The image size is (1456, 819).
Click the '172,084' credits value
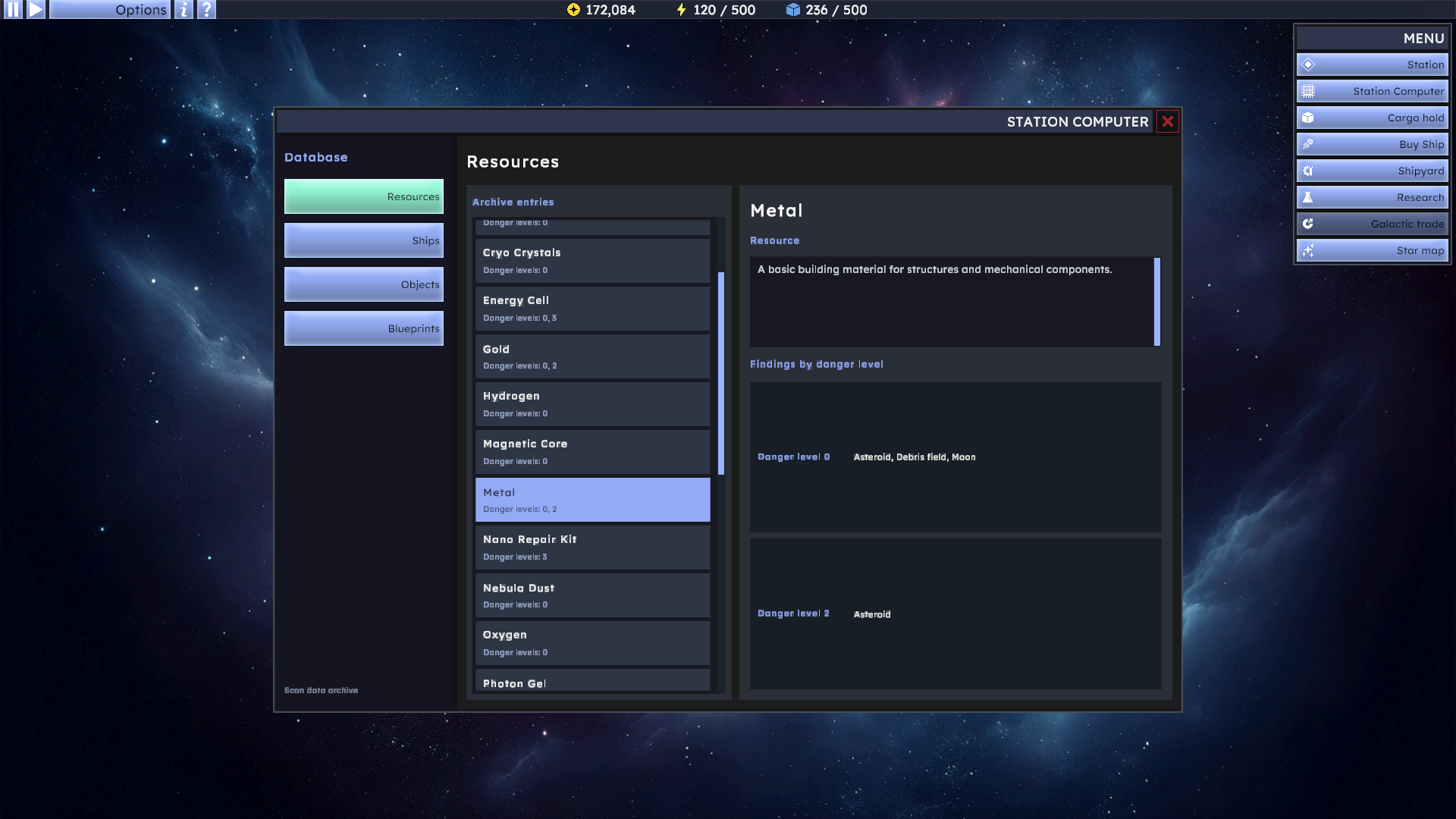click(610, 10)
